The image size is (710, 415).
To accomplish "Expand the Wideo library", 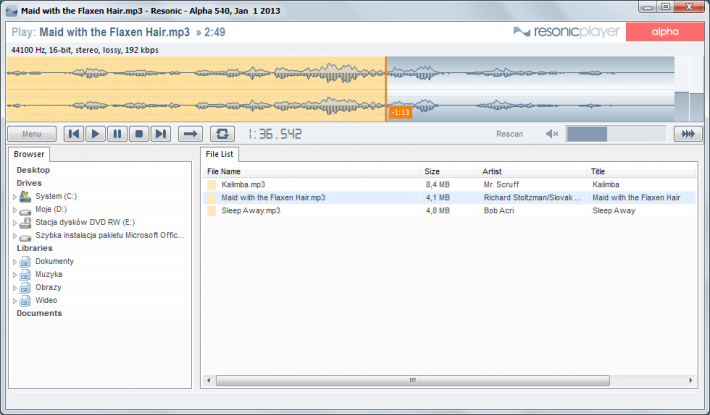I will coord(14,301).
